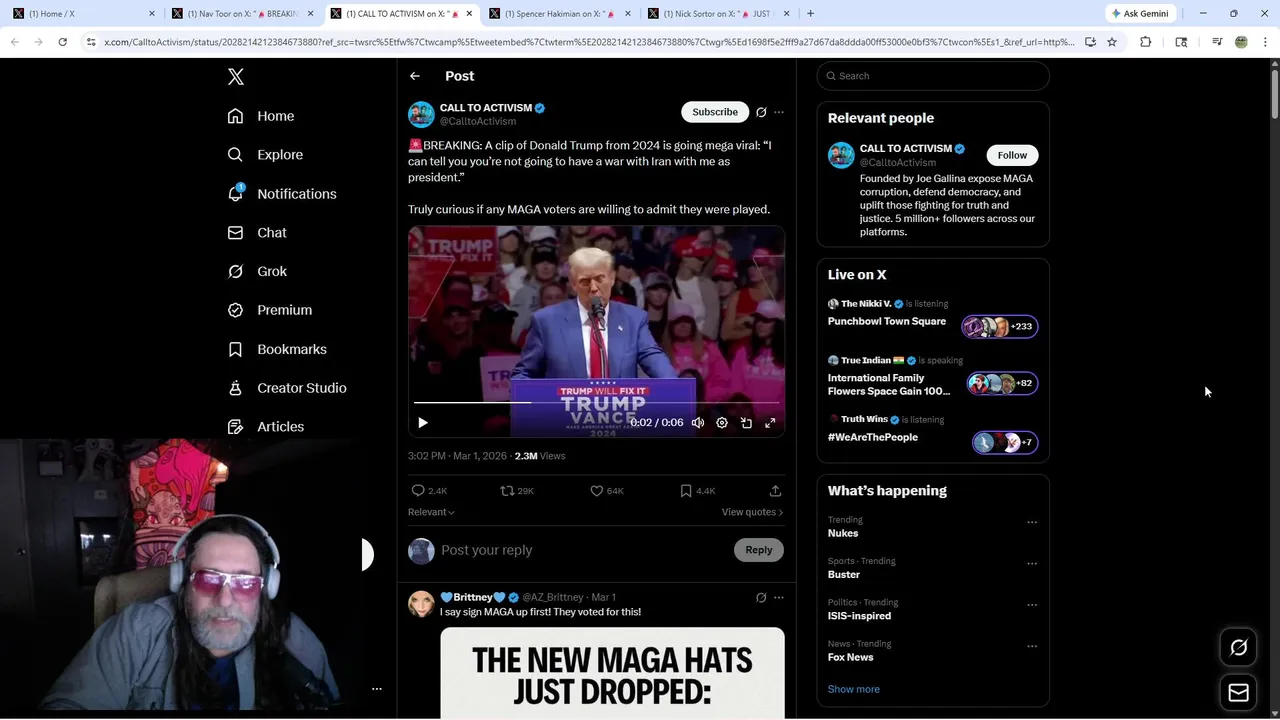Open the floating messages envelope button

(1238, 693)
